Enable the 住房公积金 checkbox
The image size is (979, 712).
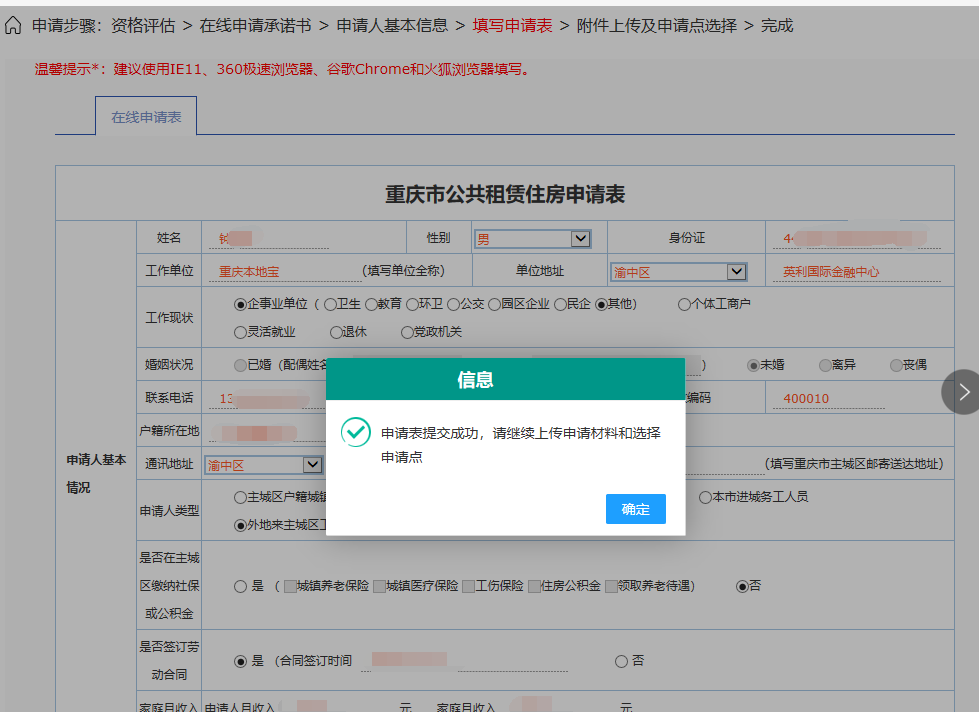(531, 586)
